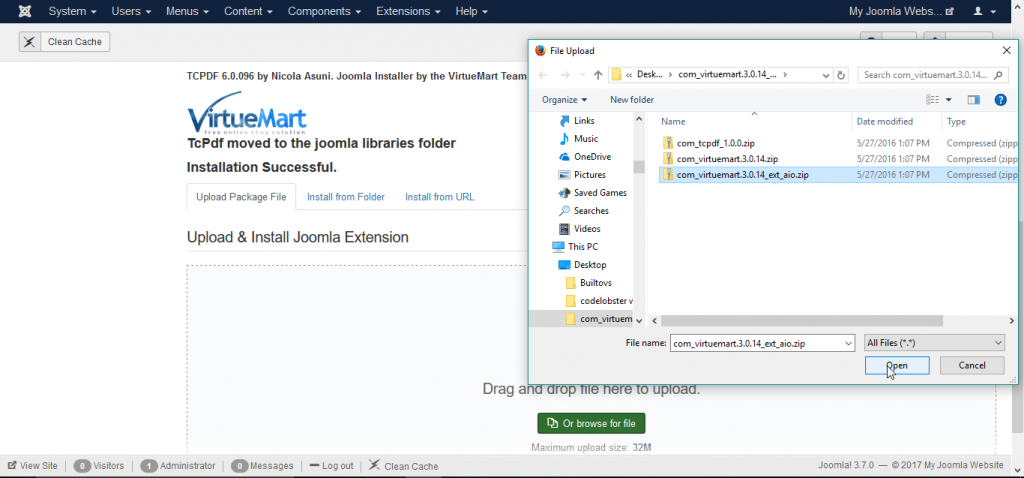This screenshot has height=478, width=1024.
Task: Open the Organize dropdown menu
Action: click(565, 100)
